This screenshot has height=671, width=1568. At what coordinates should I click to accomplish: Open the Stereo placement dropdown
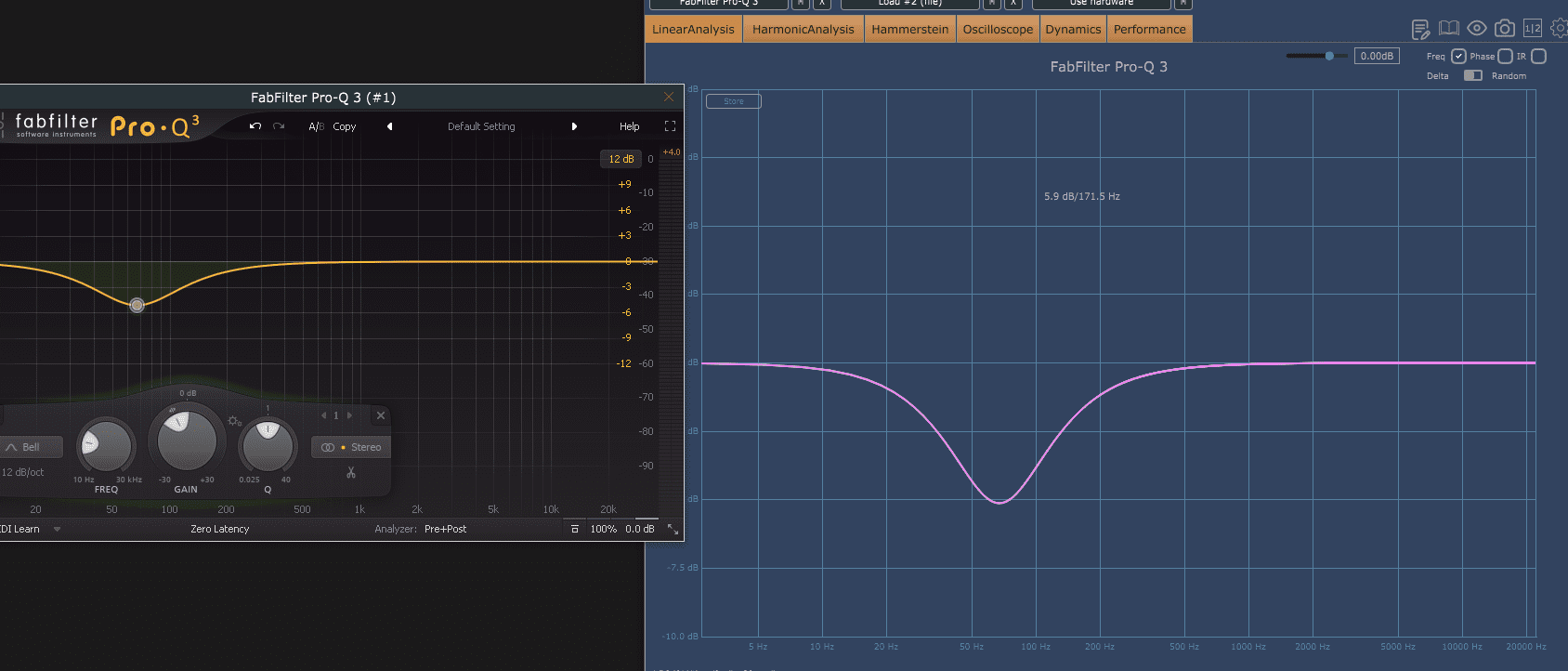click(x=351, y=447)
